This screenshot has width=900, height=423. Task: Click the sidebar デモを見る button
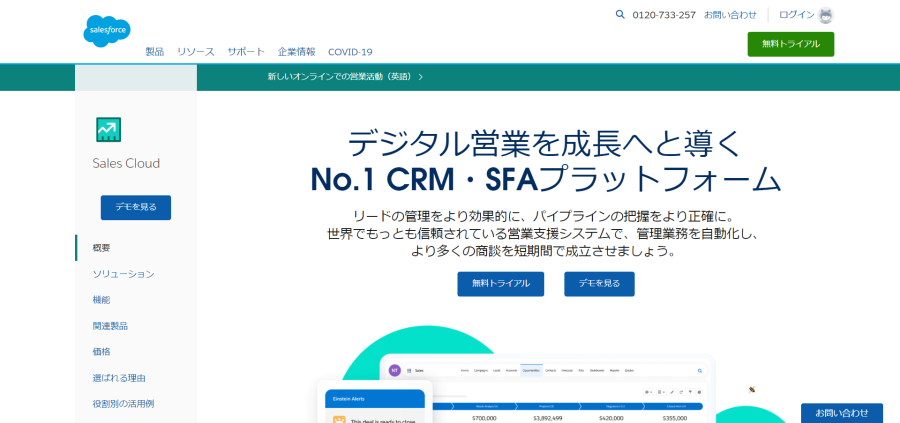click(x=136, y=208)
